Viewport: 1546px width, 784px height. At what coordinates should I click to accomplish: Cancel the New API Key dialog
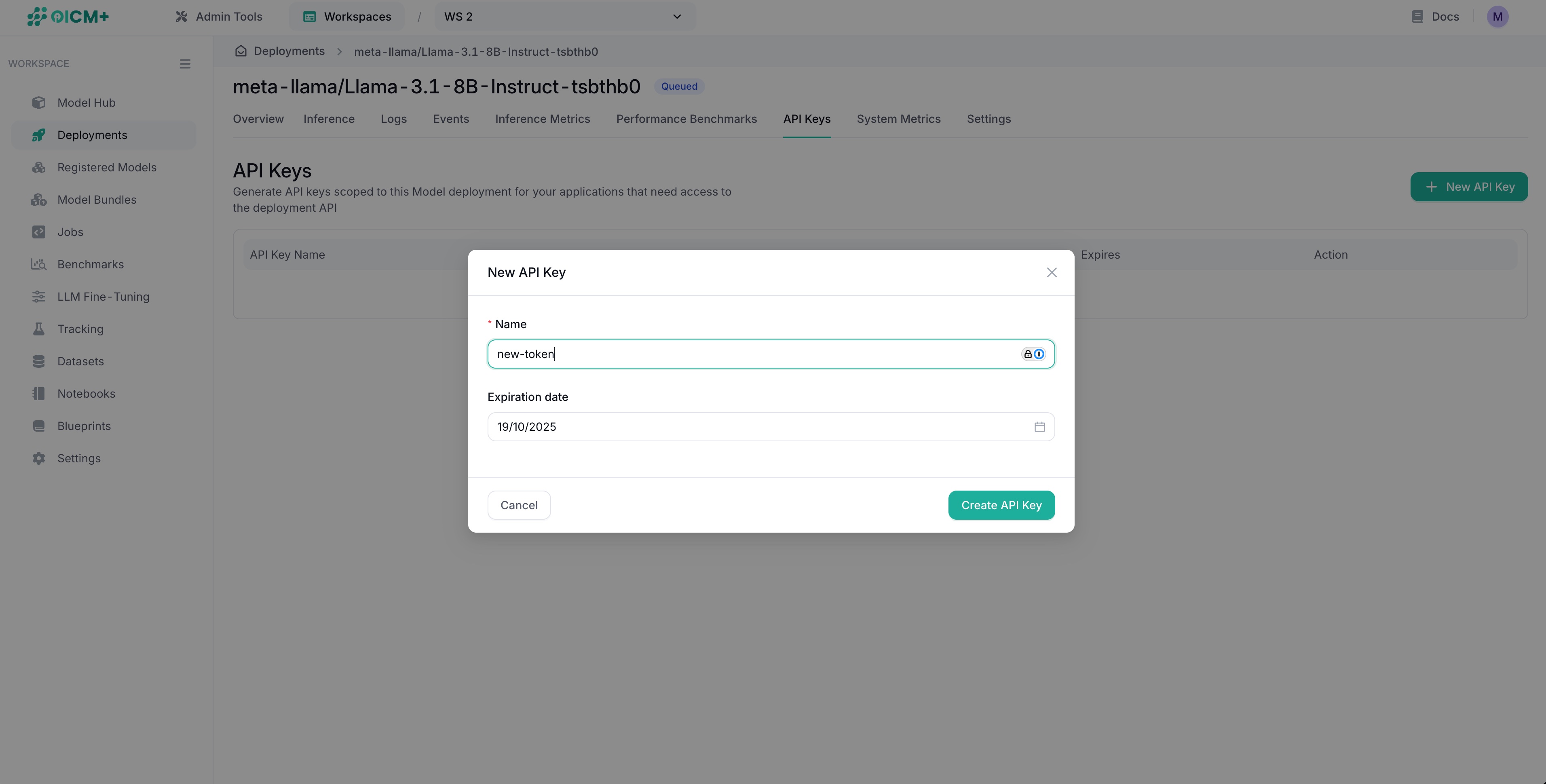click(x=519, y=504)
